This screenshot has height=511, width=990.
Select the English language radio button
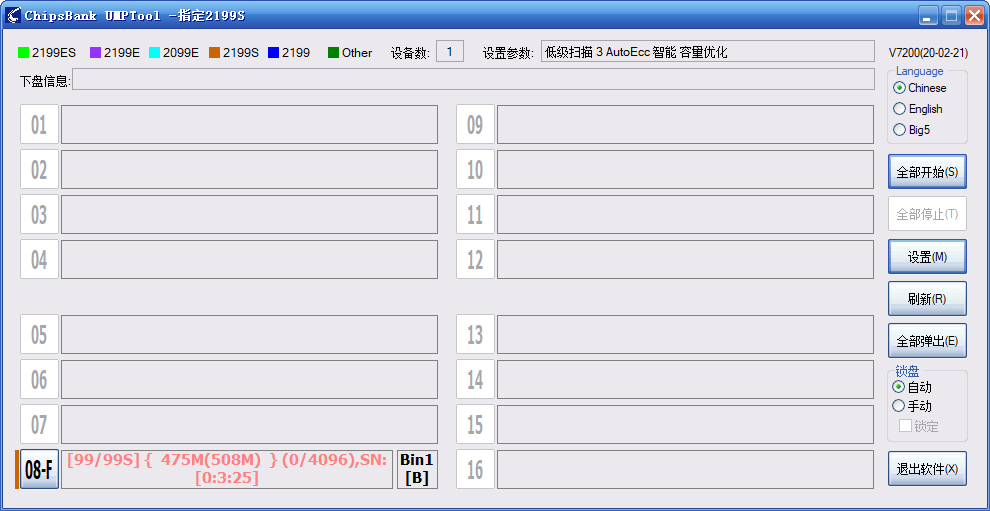(x=899, y=109)
